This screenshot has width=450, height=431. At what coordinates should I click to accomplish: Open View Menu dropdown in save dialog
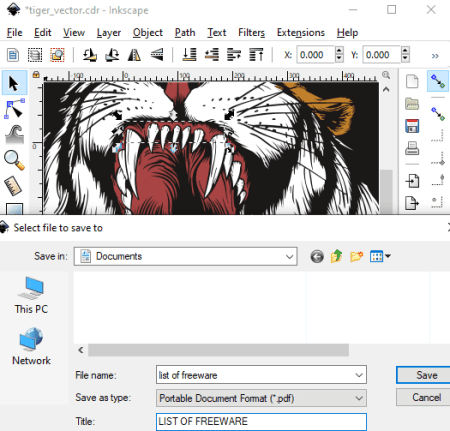coord(380,256)
